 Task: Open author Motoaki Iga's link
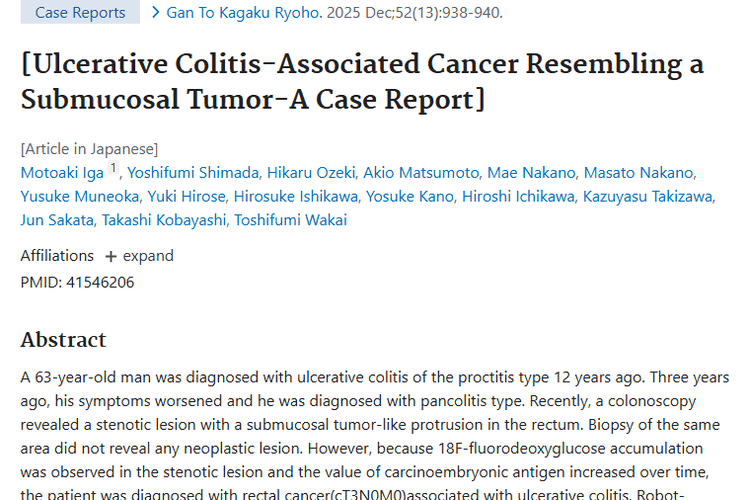[x=62, y=172]
